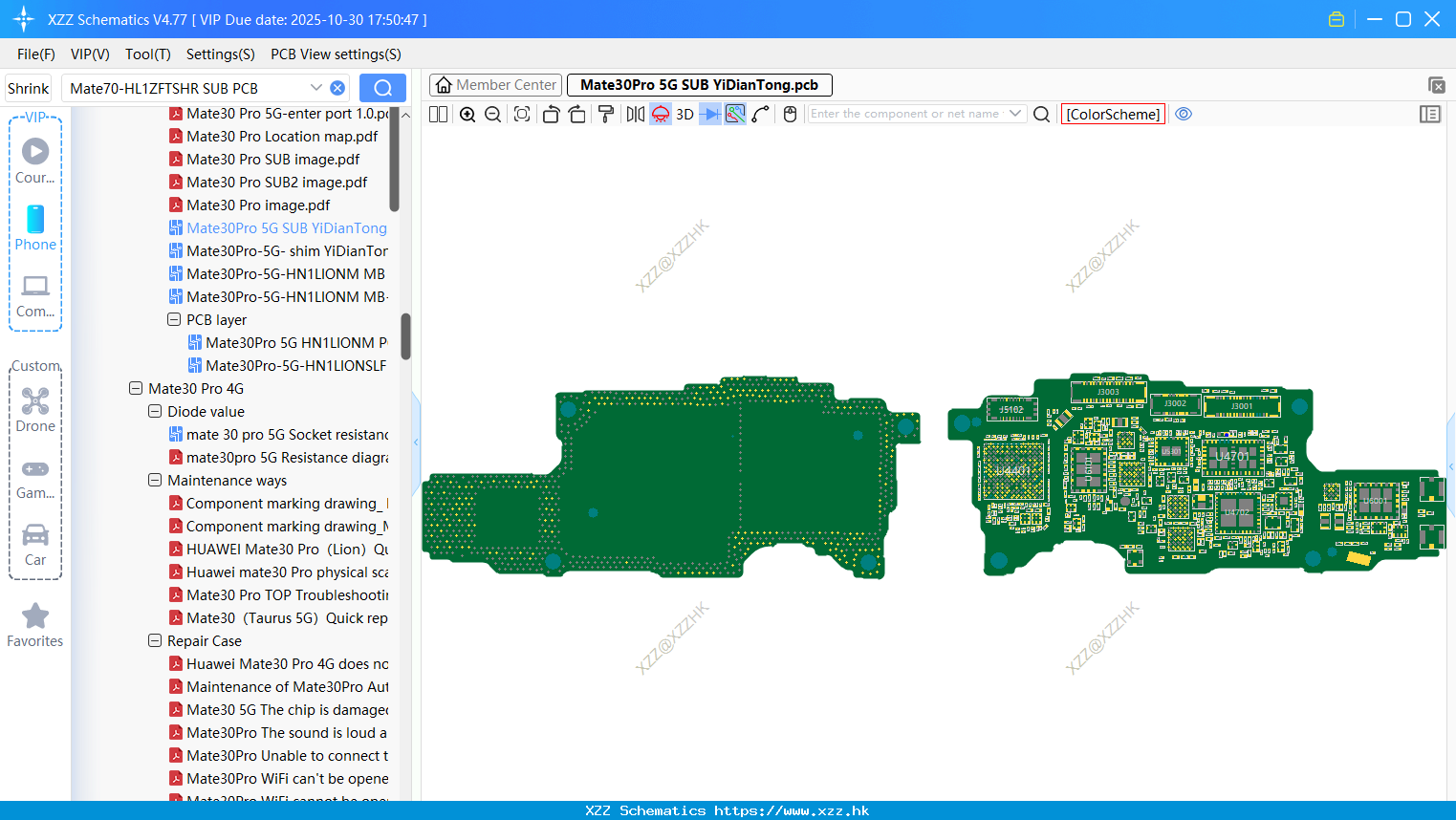Run the component search magnifier
Image resolution: width=1456 pixels, height=820 pixels.
click(1042, 114)
